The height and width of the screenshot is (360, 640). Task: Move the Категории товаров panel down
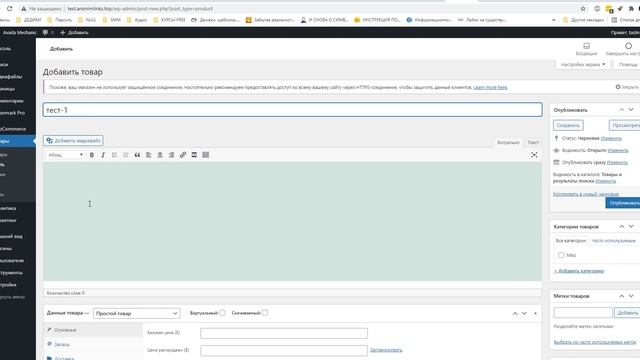[x=631, y=227]
